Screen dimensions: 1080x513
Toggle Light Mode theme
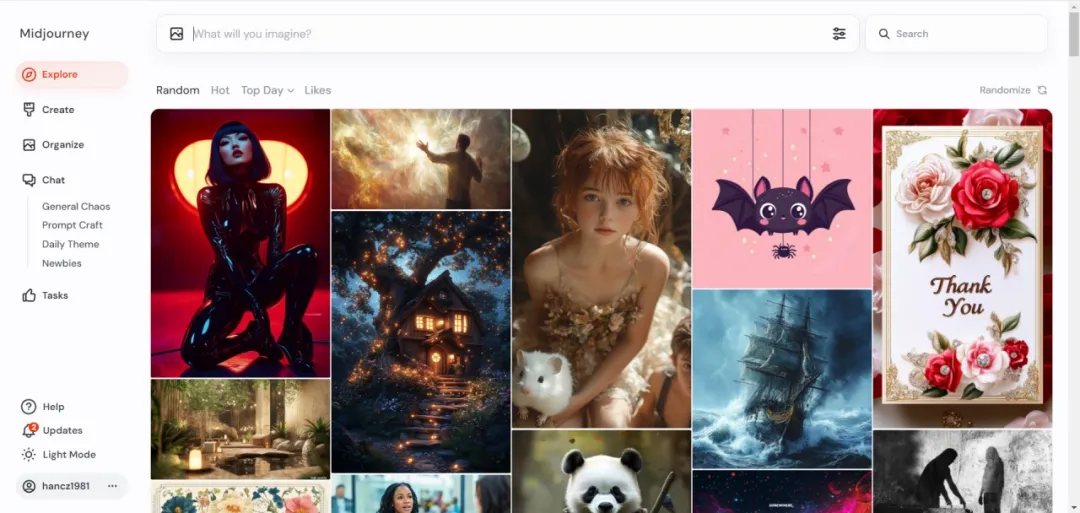pos(68,454)
